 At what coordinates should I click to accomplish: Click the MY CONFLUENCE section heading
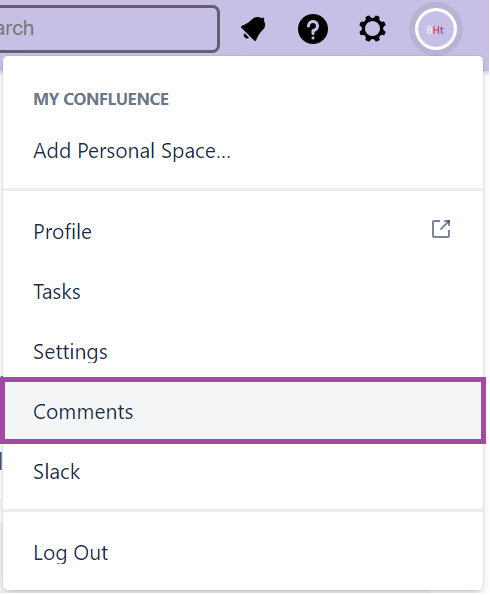101,99
